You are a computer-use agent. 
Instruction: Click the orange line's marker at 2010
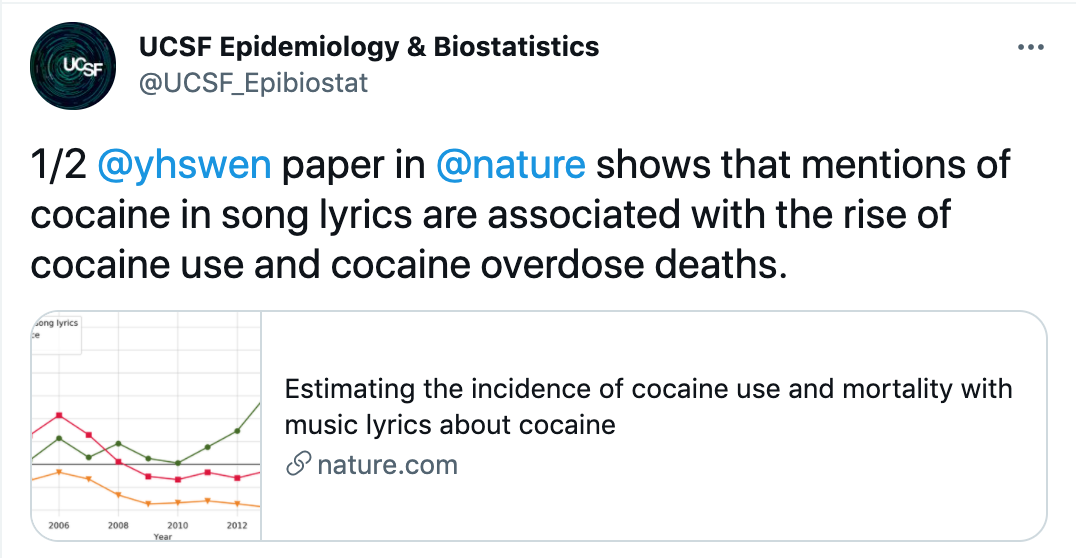point(178,502)
